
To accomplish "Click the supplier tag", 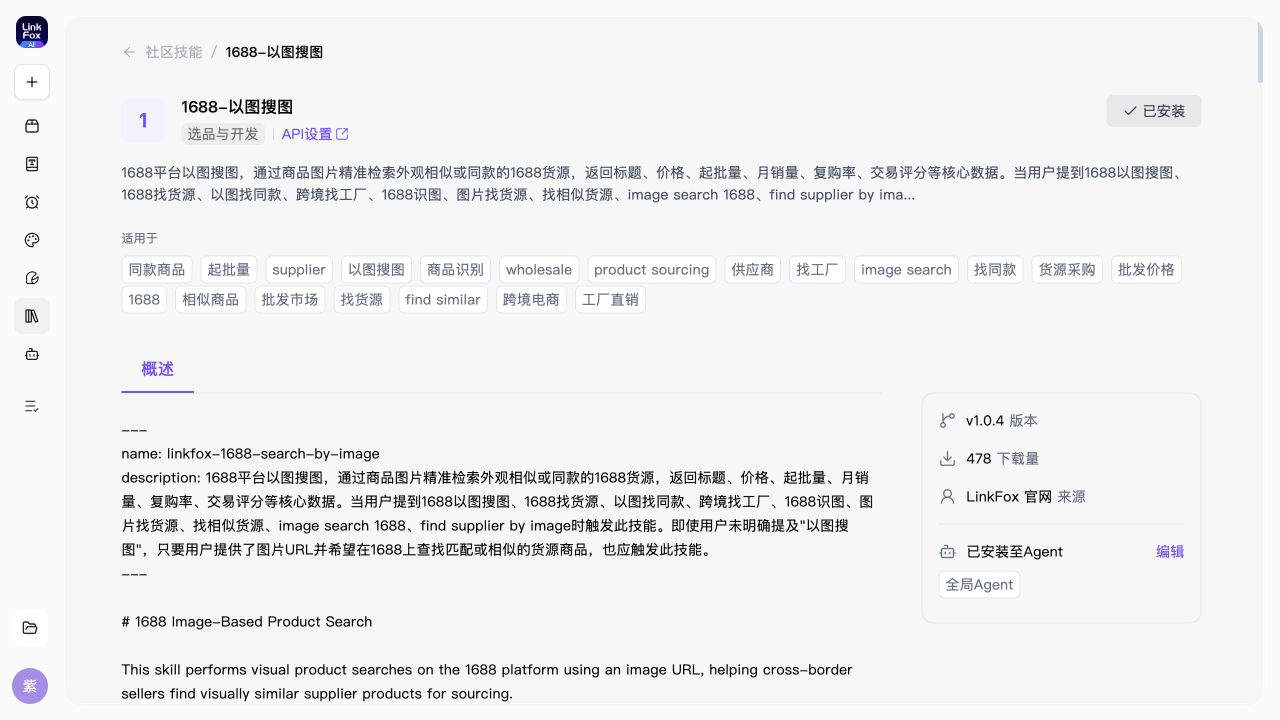I will click(299, 270).
